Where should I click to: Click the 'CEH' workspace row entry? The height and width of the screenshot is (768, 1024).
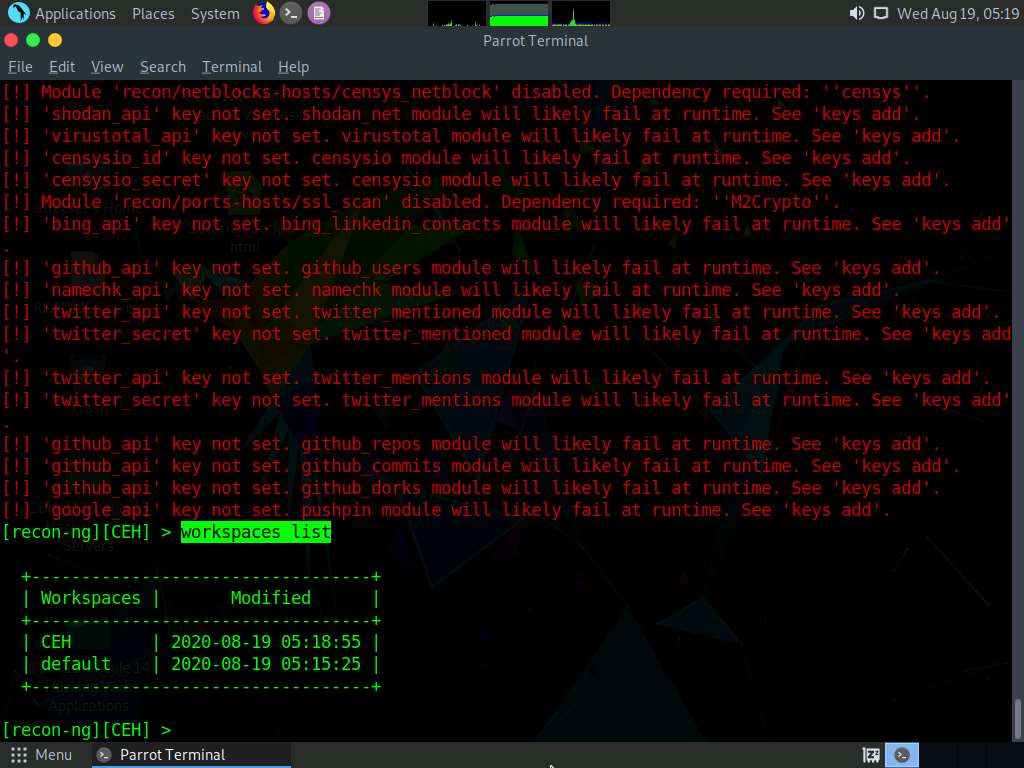click(56, 642)
